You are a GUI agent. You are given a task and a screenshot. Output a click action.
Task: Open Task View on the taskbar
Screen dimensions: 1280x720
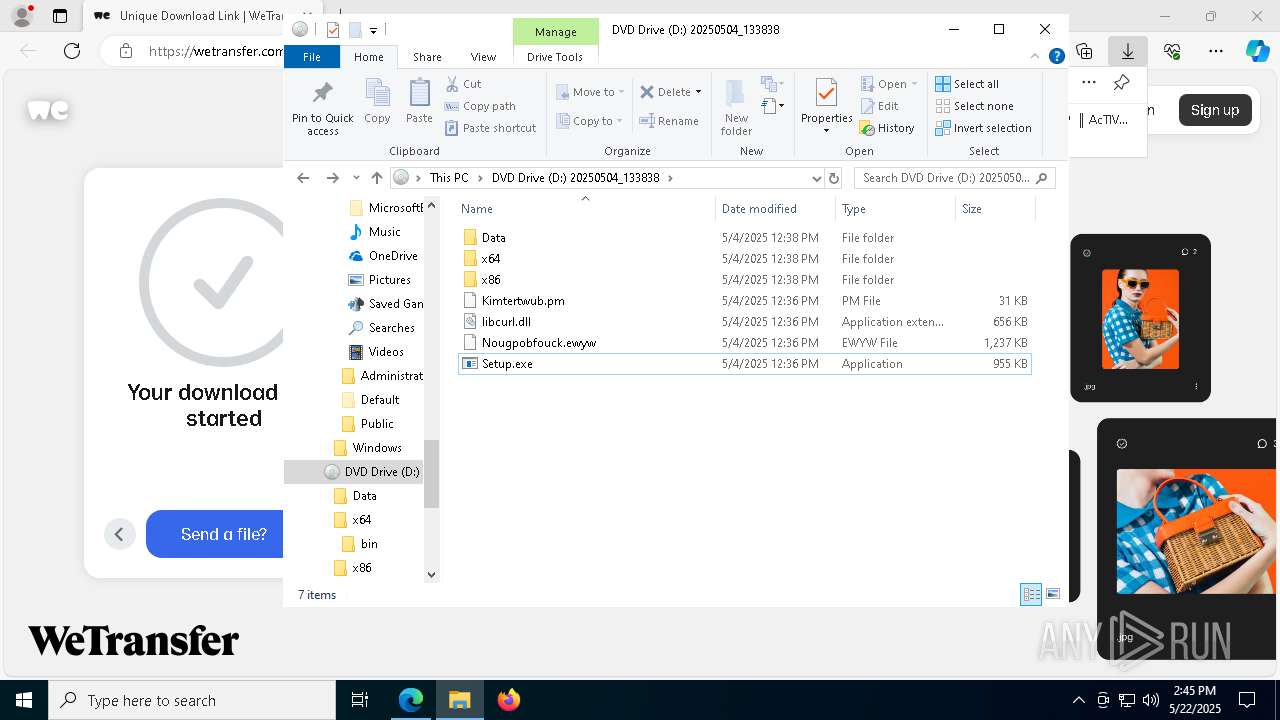[x=360, y=700]
